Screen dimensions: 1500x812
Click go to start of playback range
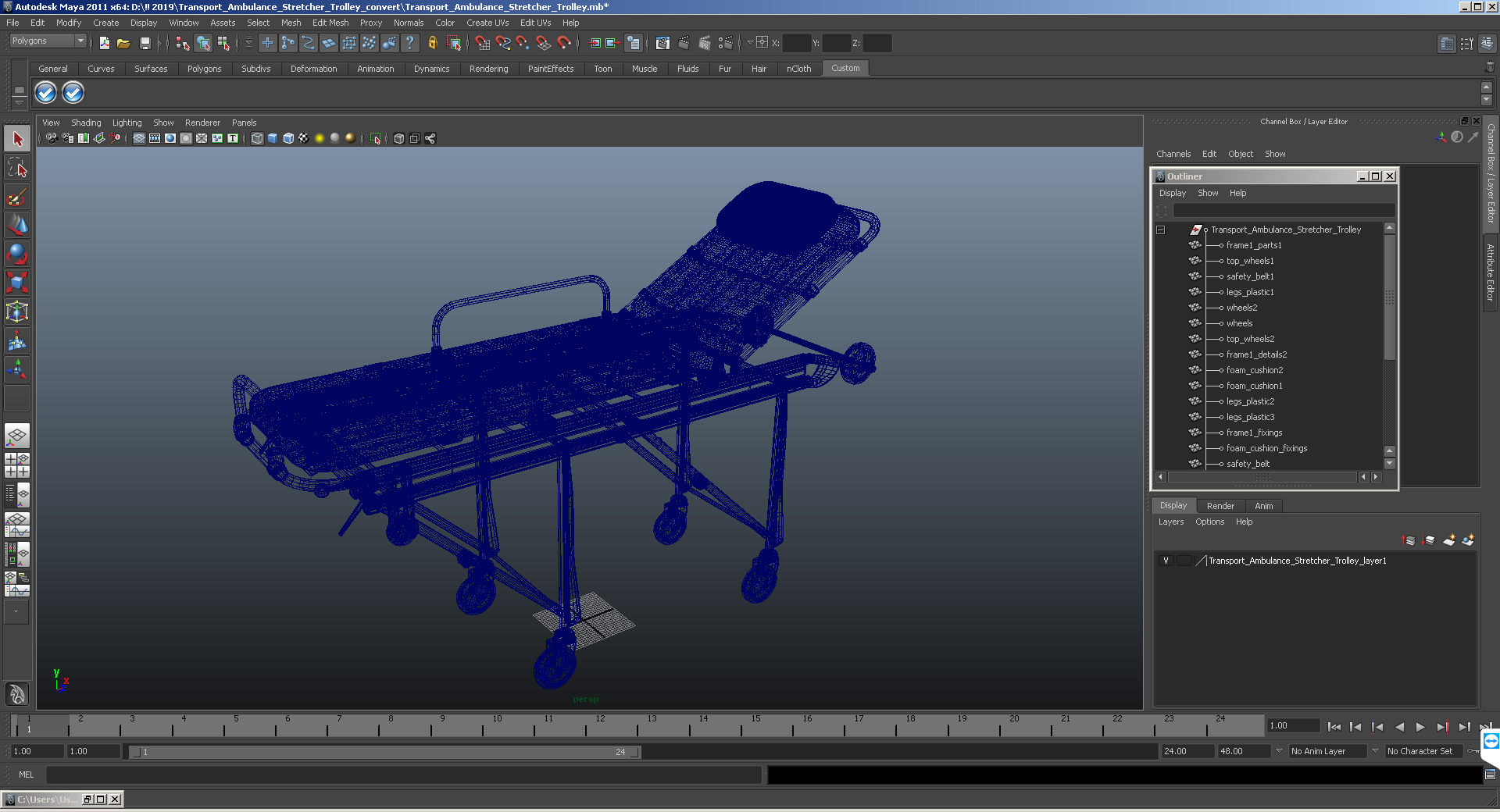pos(1334,727)
